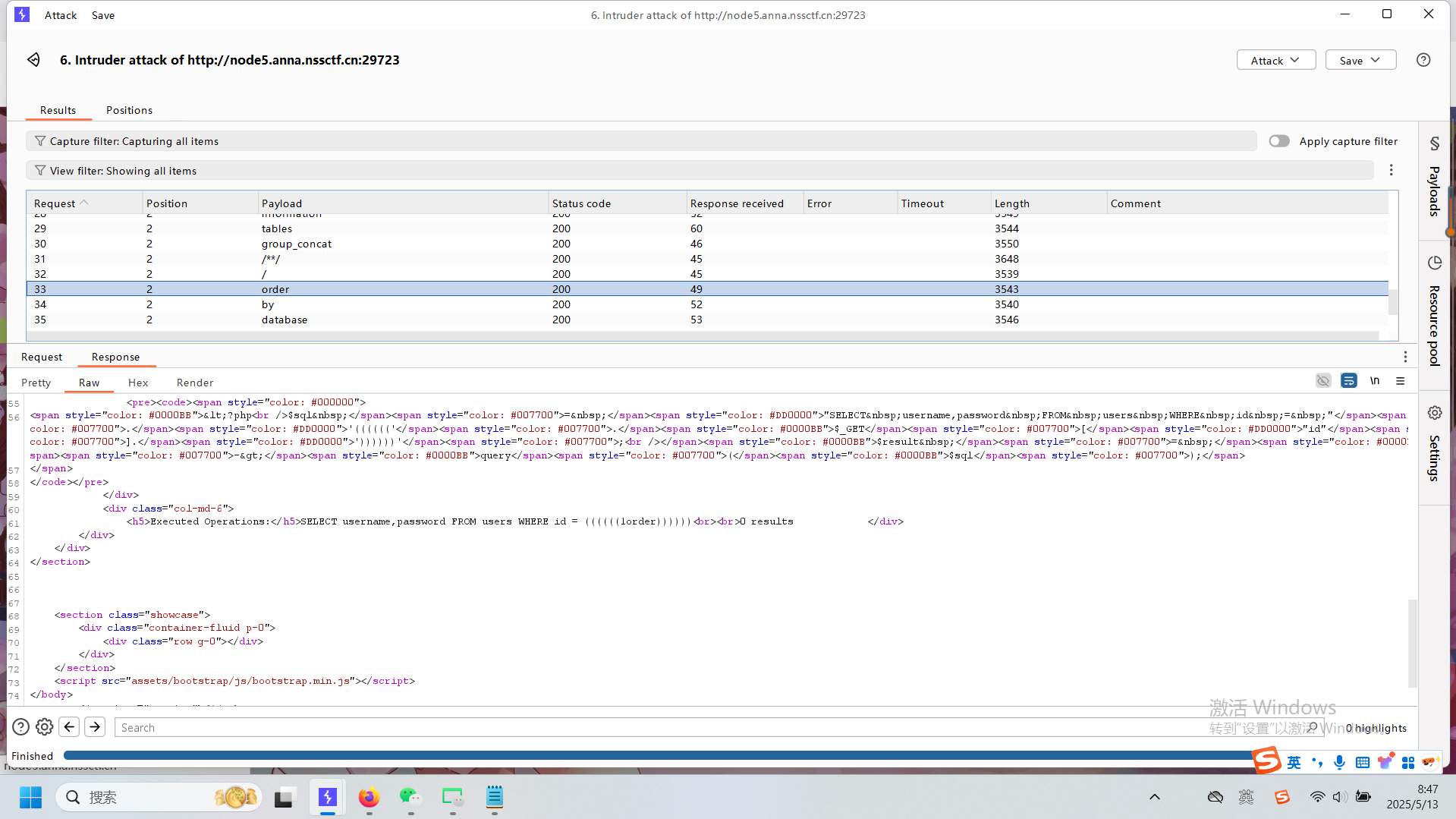The image size is (1456, 819).
Task: Sort by the Payload column header
Action: pos(403,203)
